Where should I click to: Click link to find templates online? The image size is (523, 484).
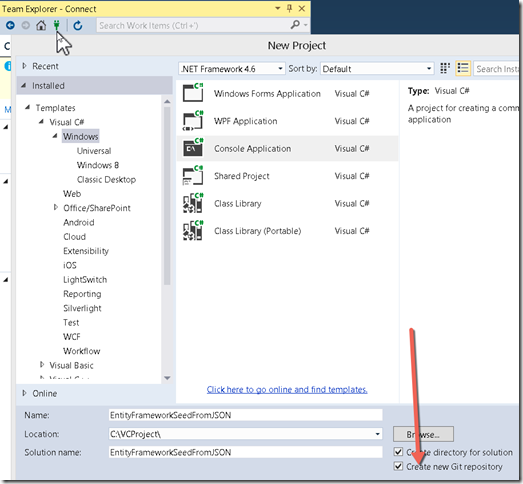(287, 389)
